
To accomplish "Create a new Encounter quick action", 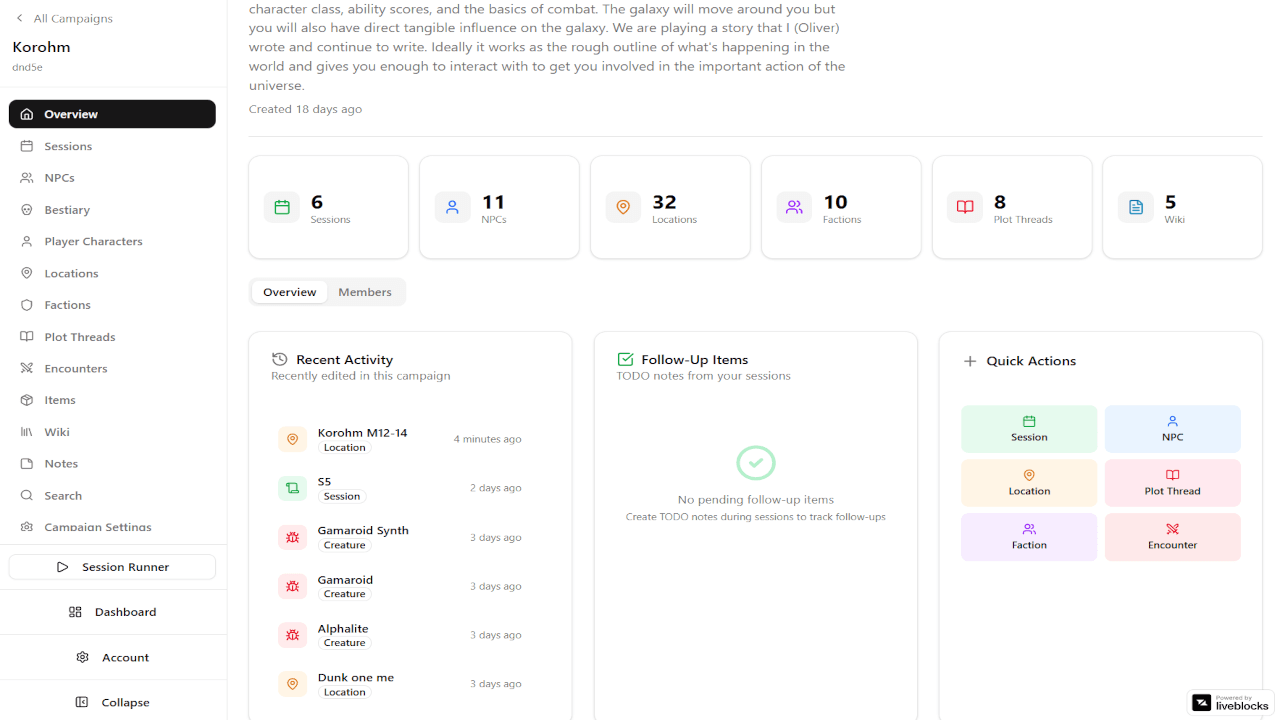I will pos(1172,537).
